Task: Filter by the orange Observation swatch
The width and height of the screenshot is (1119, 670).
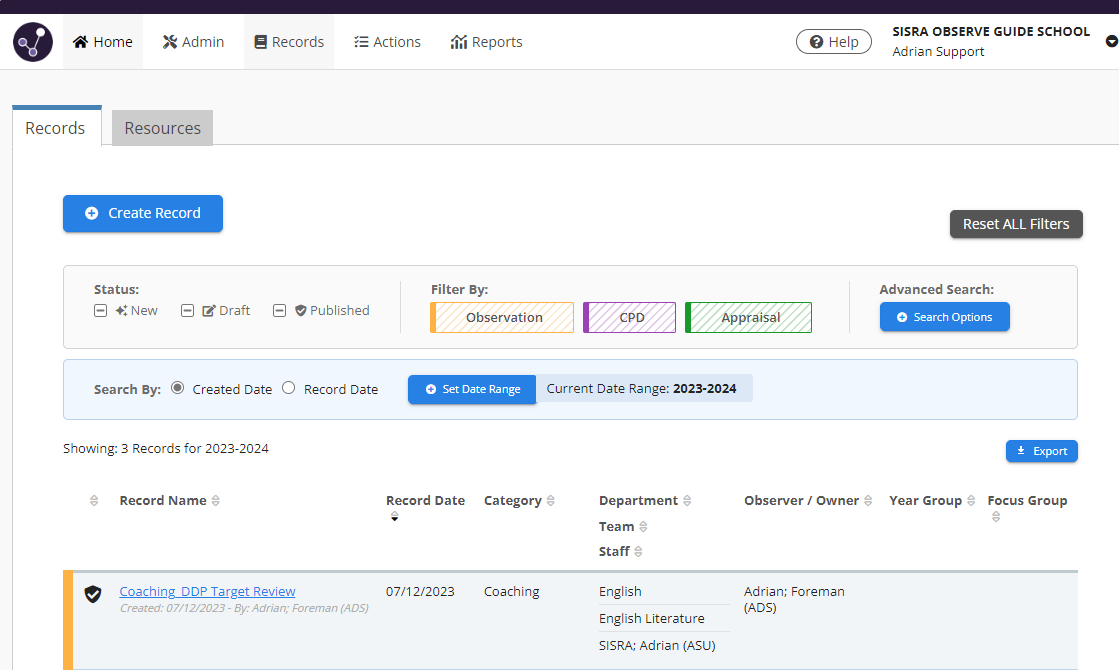Action: tap(502, 317)
